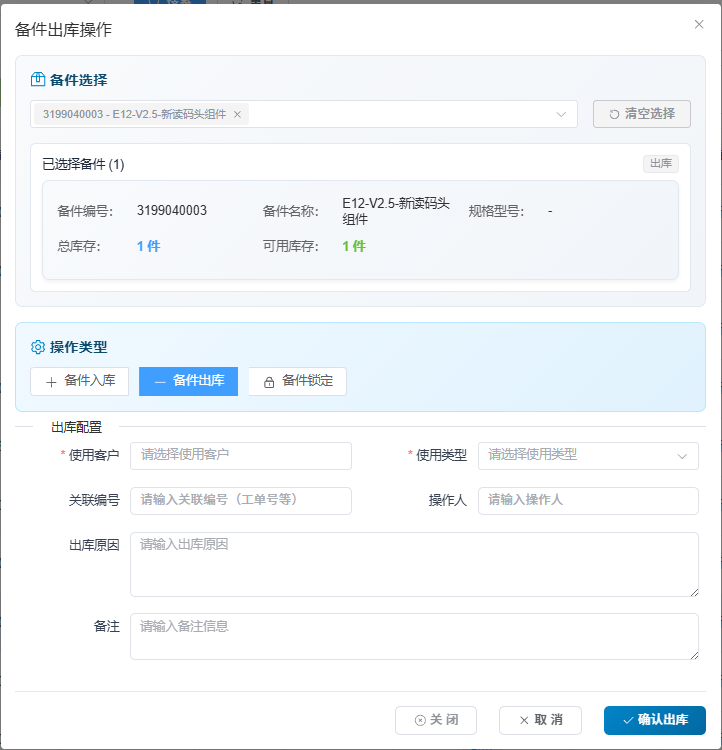This screenshot has height=750, width=722.
Task: Select the 备件入库 operation type
Action: [x=80, y=381]
